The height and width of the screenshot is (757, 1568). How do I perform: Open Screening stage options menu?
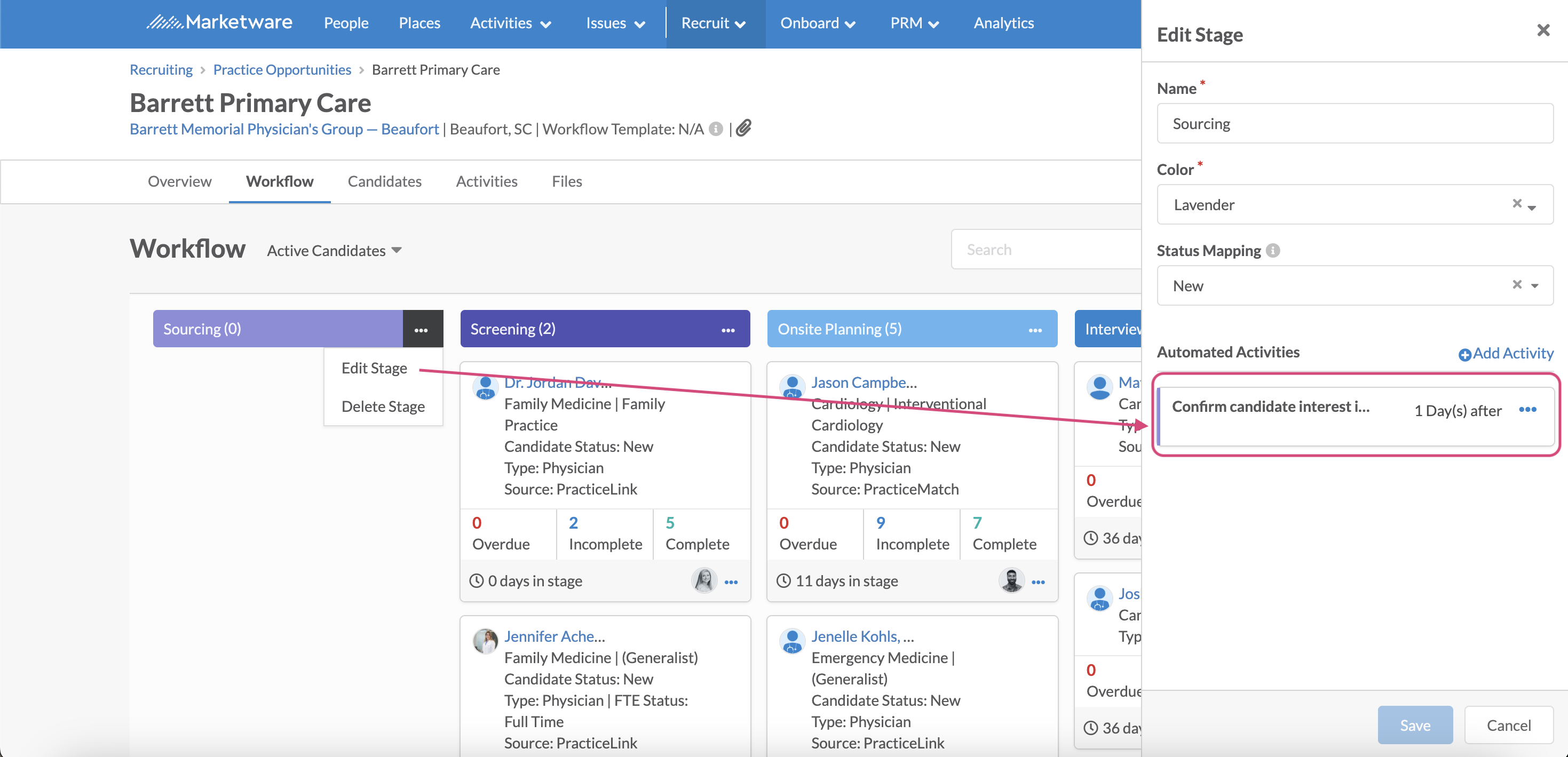(x=728, y=330)
